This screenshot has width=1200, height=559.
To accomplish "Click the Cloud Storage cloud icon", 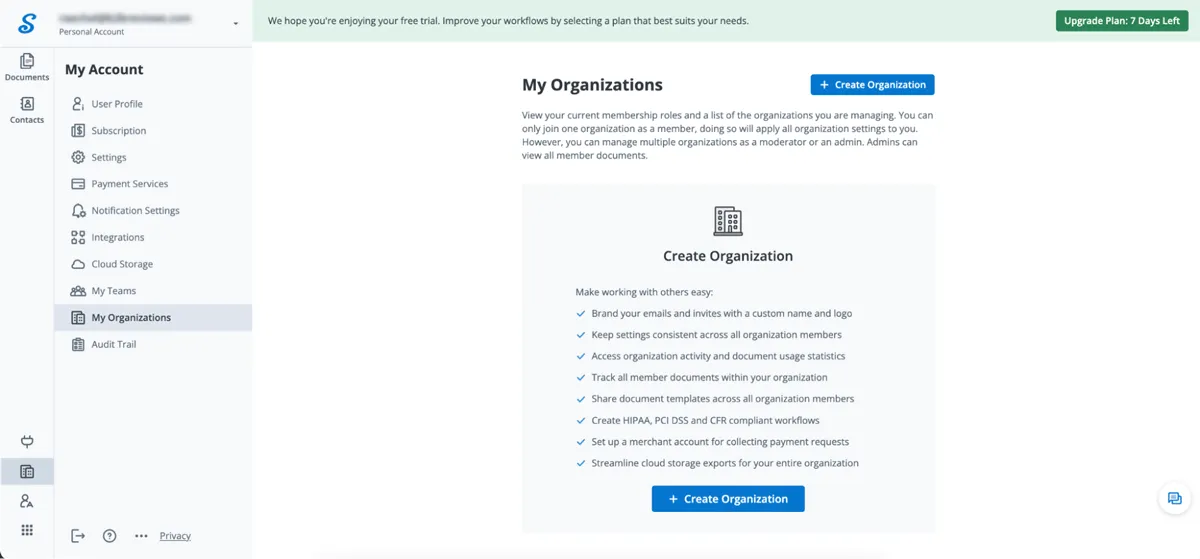I will click(78, 264).
